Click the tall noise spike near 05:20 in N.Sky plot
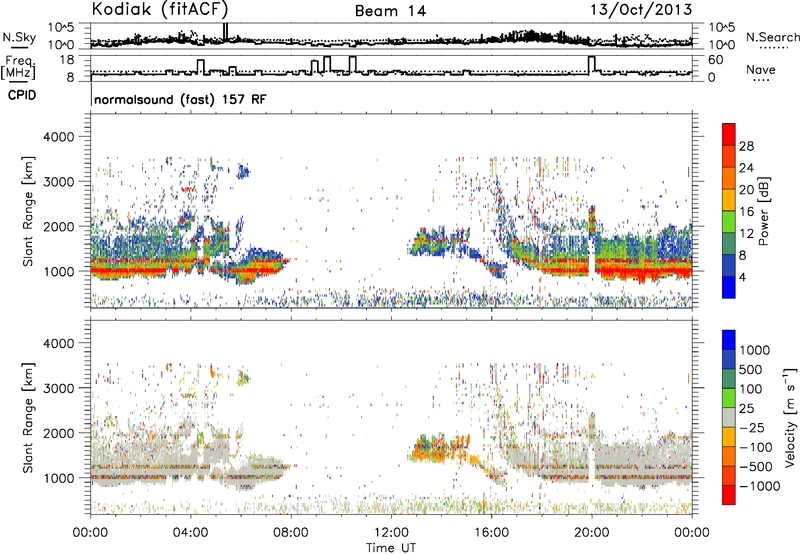 (x=225, y=31)
